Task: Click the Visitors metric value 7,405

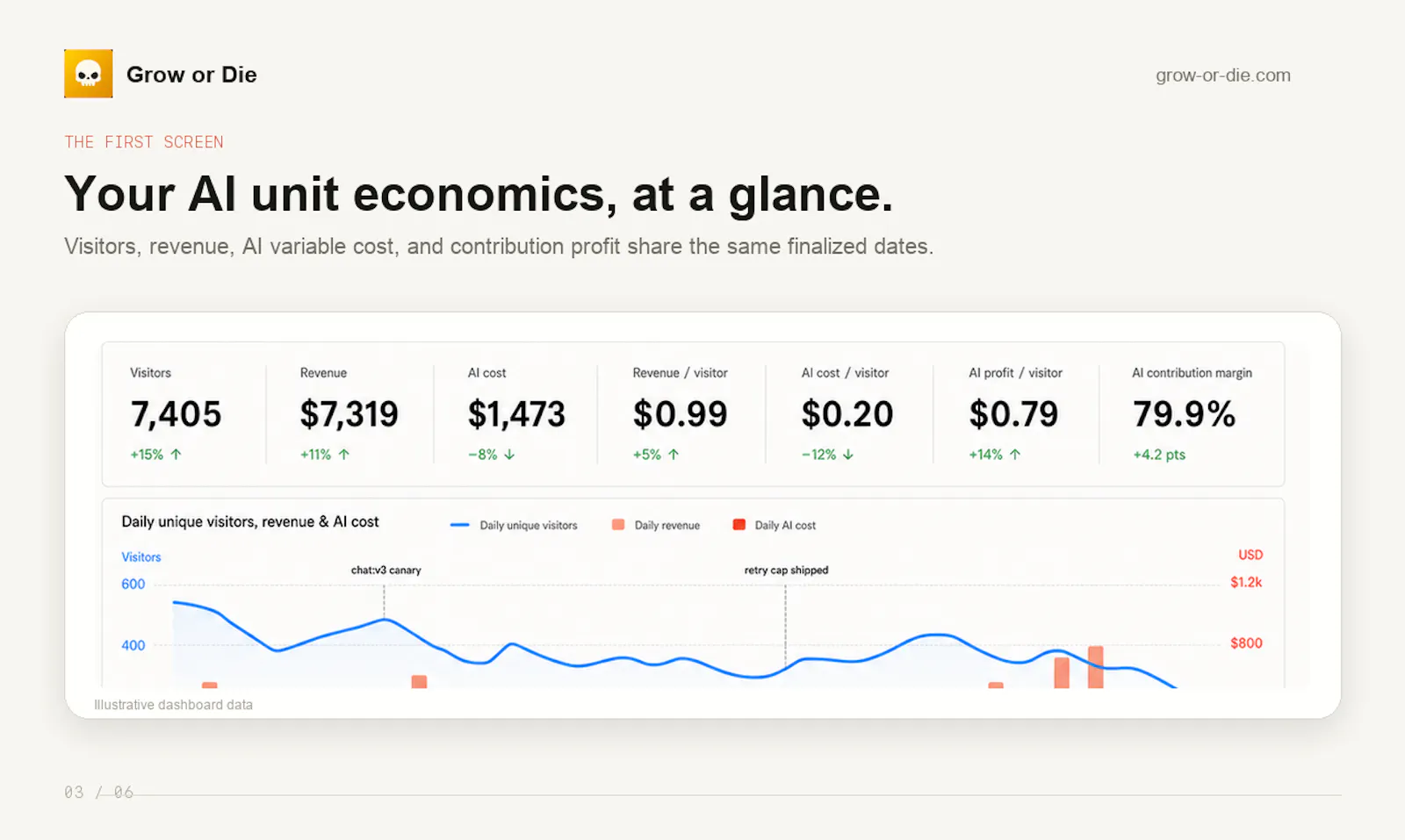Action: [x=176, y=414]
